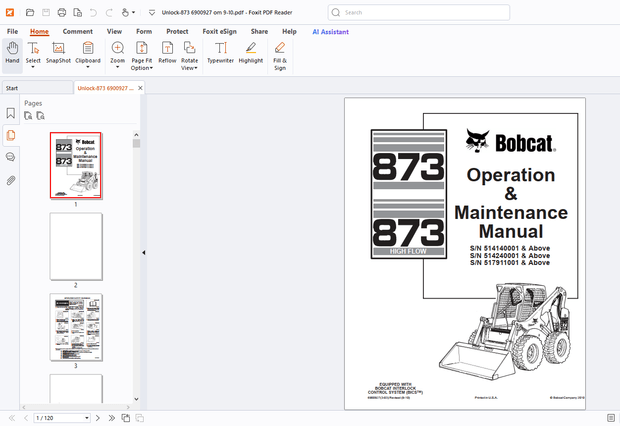
Task: Go to previous page arrow
Action: pyautogui.click(x=26, y=418)
